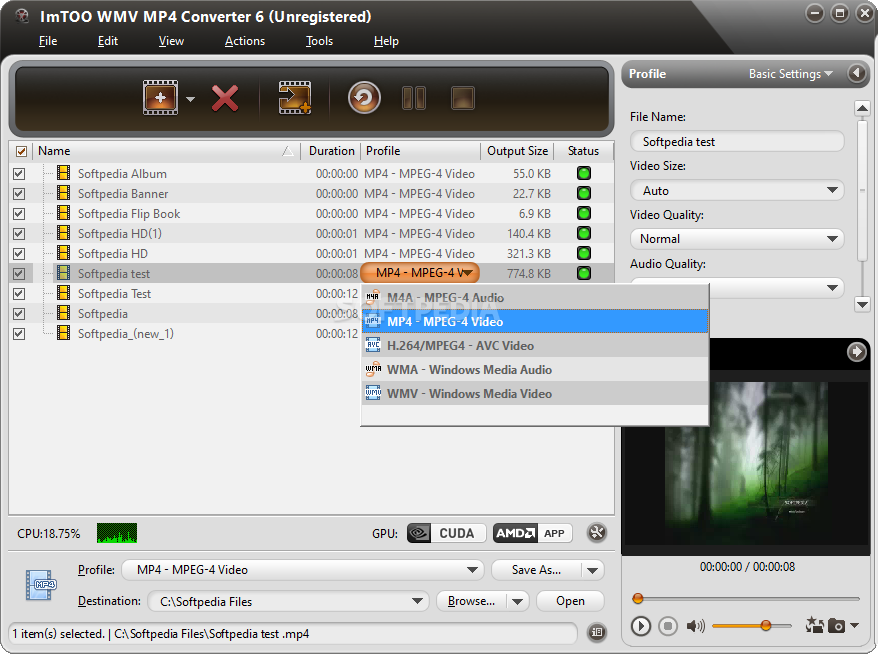Open the Actions menu
The width and height of the screenshot is (878, 654).
point(245,41)
